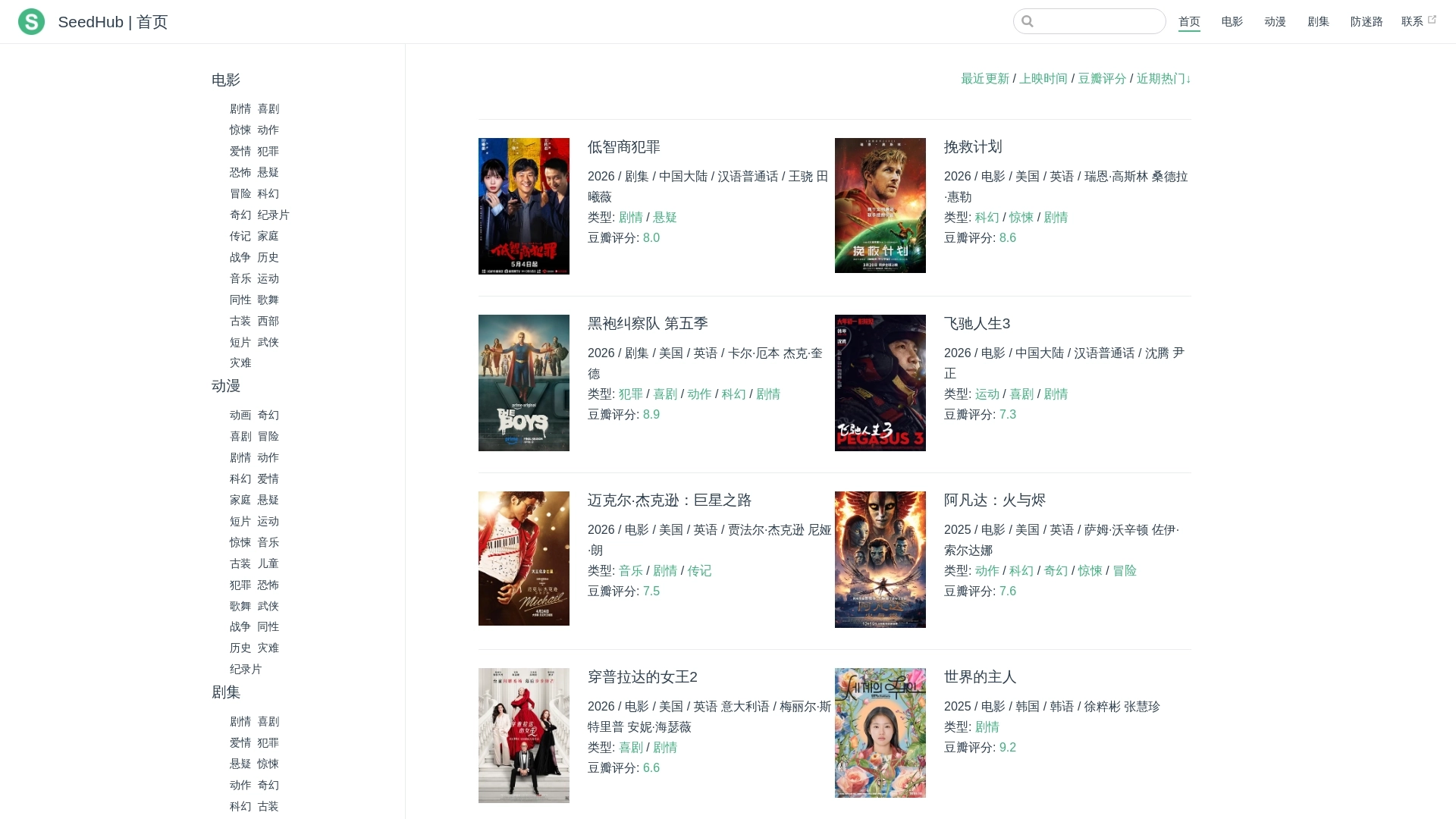Viewport: 1456px width, 819px height.
Task: Click 运动 genre tag under 飞驰人生3
Action: point(987,394)
